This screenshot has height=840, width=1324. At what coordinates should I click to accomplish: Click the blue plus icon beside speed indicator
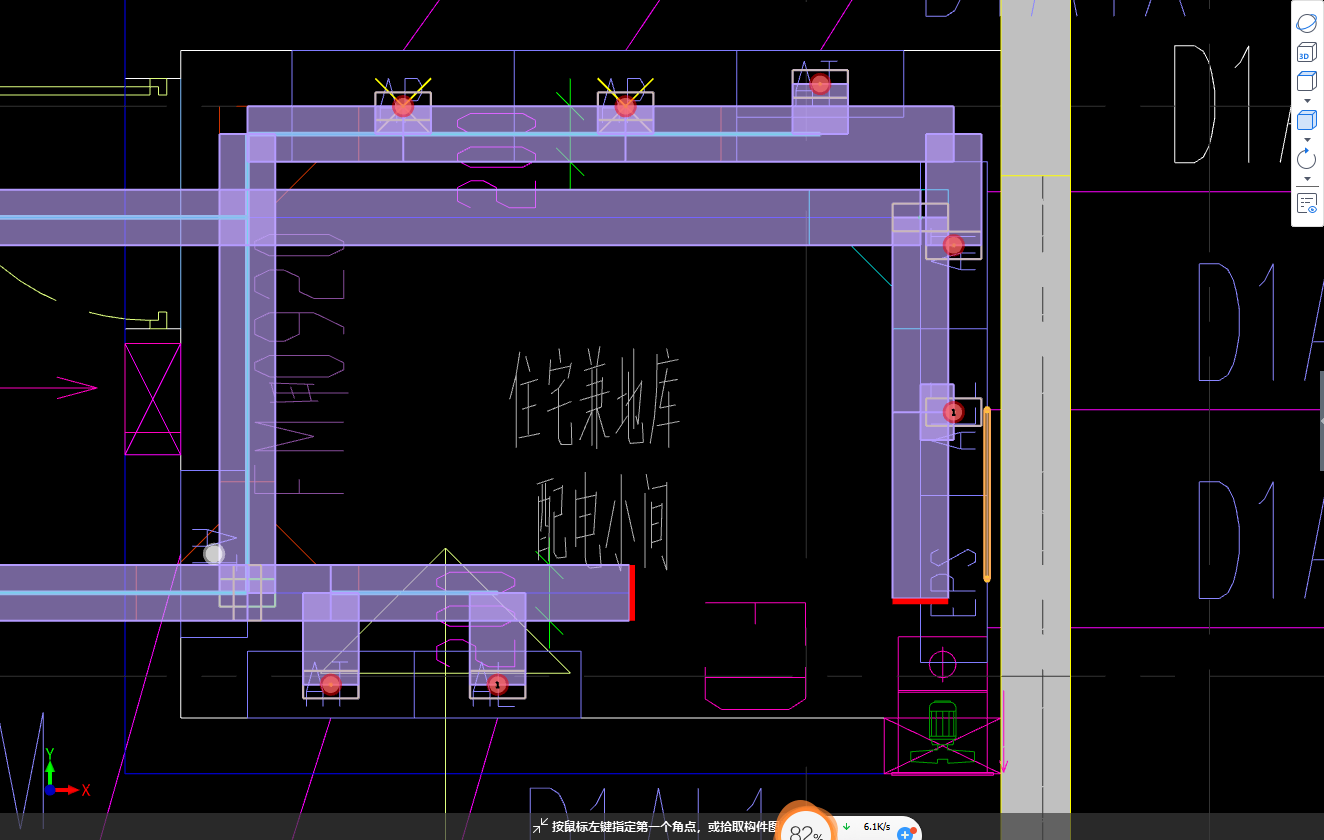tap(907, 832)
